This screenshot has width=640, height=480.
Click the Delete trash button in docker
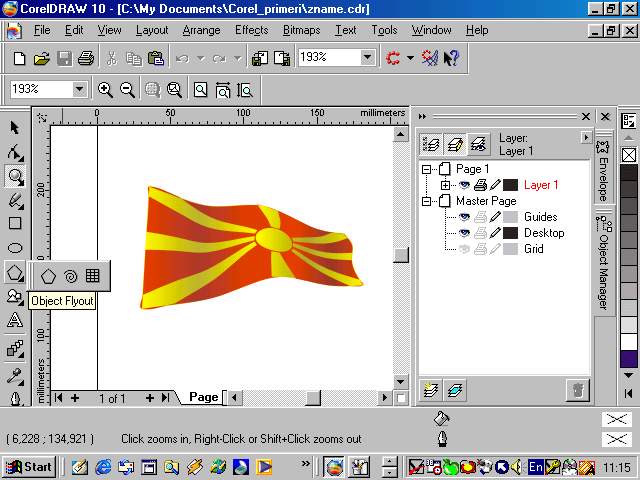pos(578,390)
